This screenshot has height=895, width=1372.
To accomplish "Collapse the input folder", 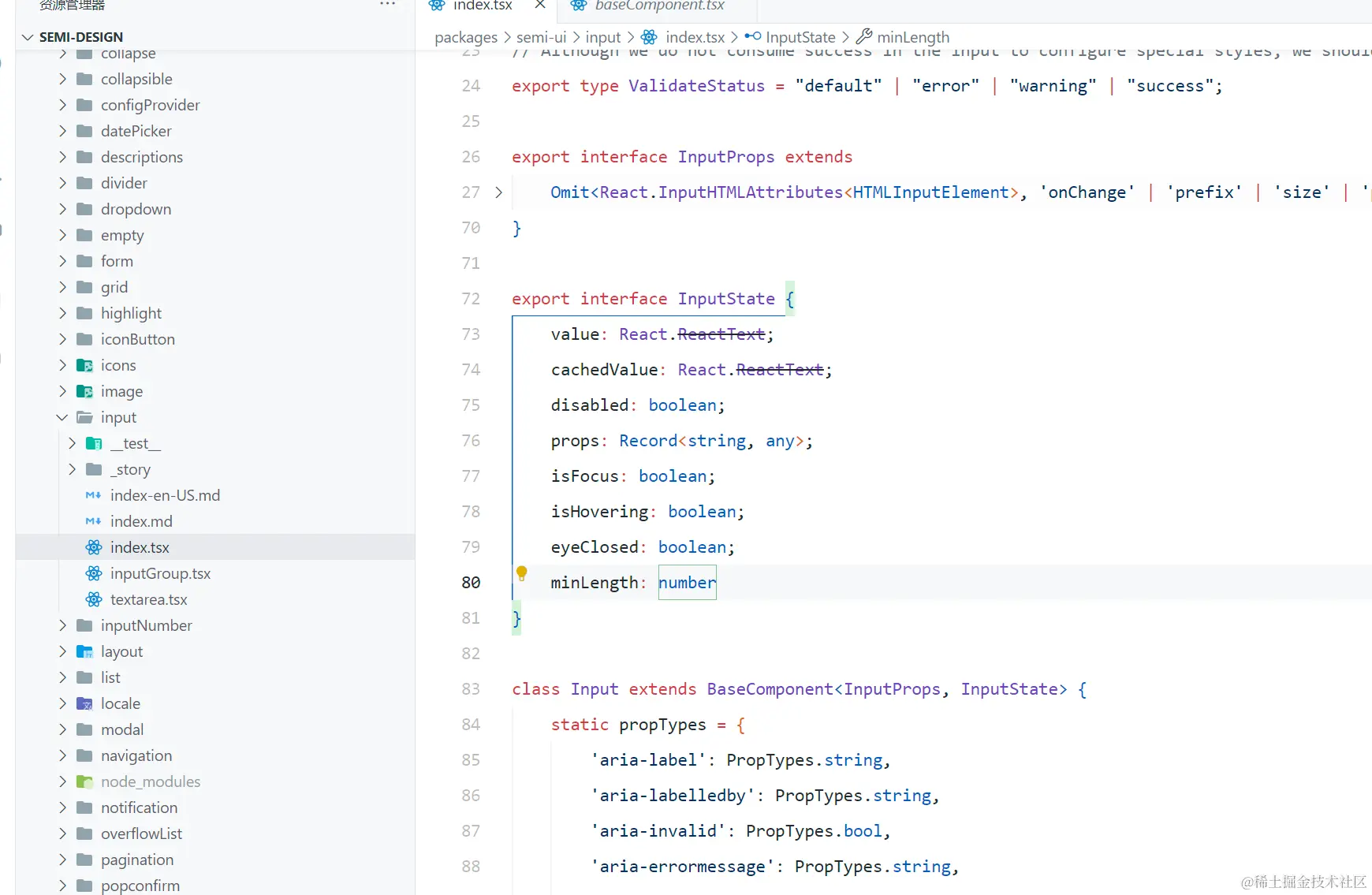I will pyautogui.click(x=62, y=417).
